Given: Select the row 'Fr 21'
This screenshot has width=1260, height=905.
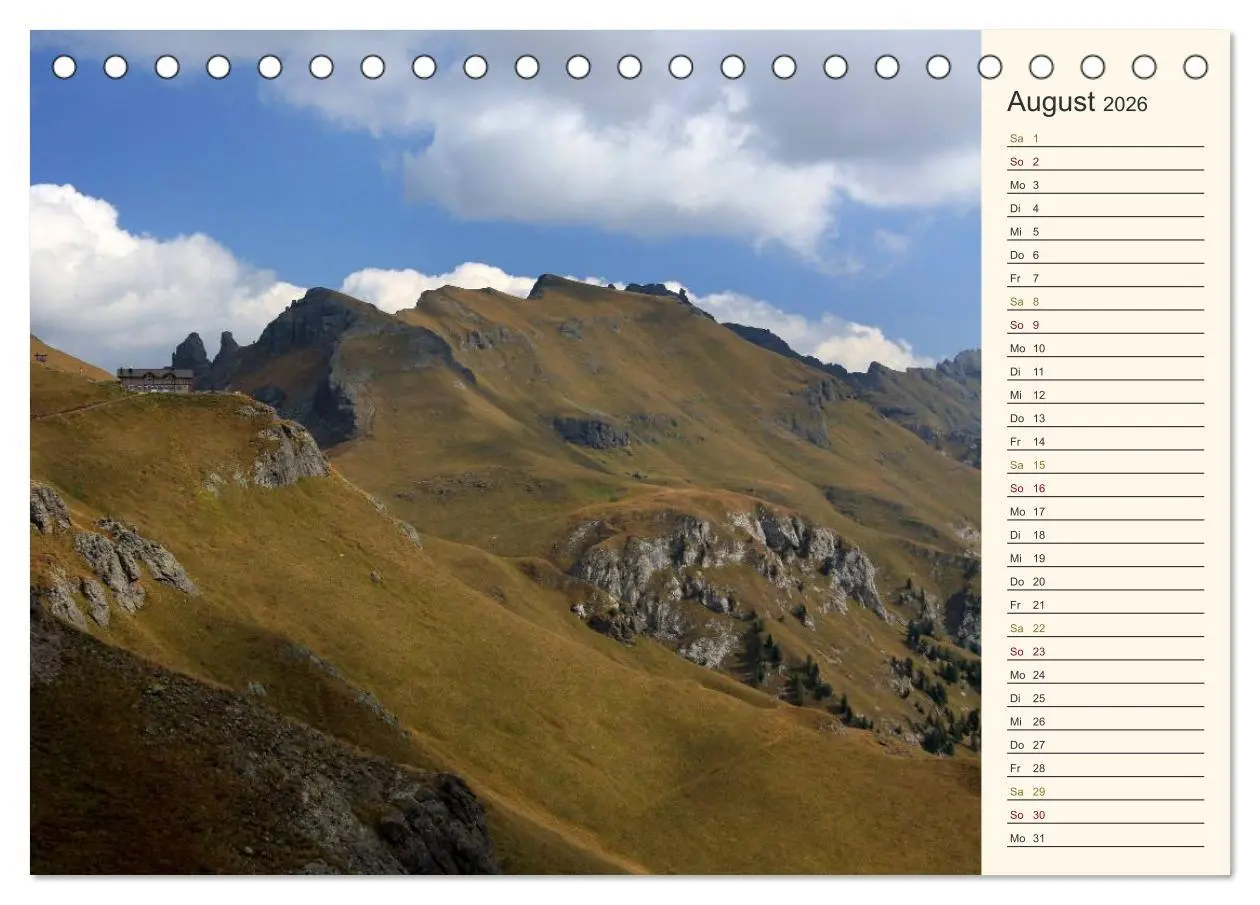Looking at the screenshot, I should (1105, 605).
